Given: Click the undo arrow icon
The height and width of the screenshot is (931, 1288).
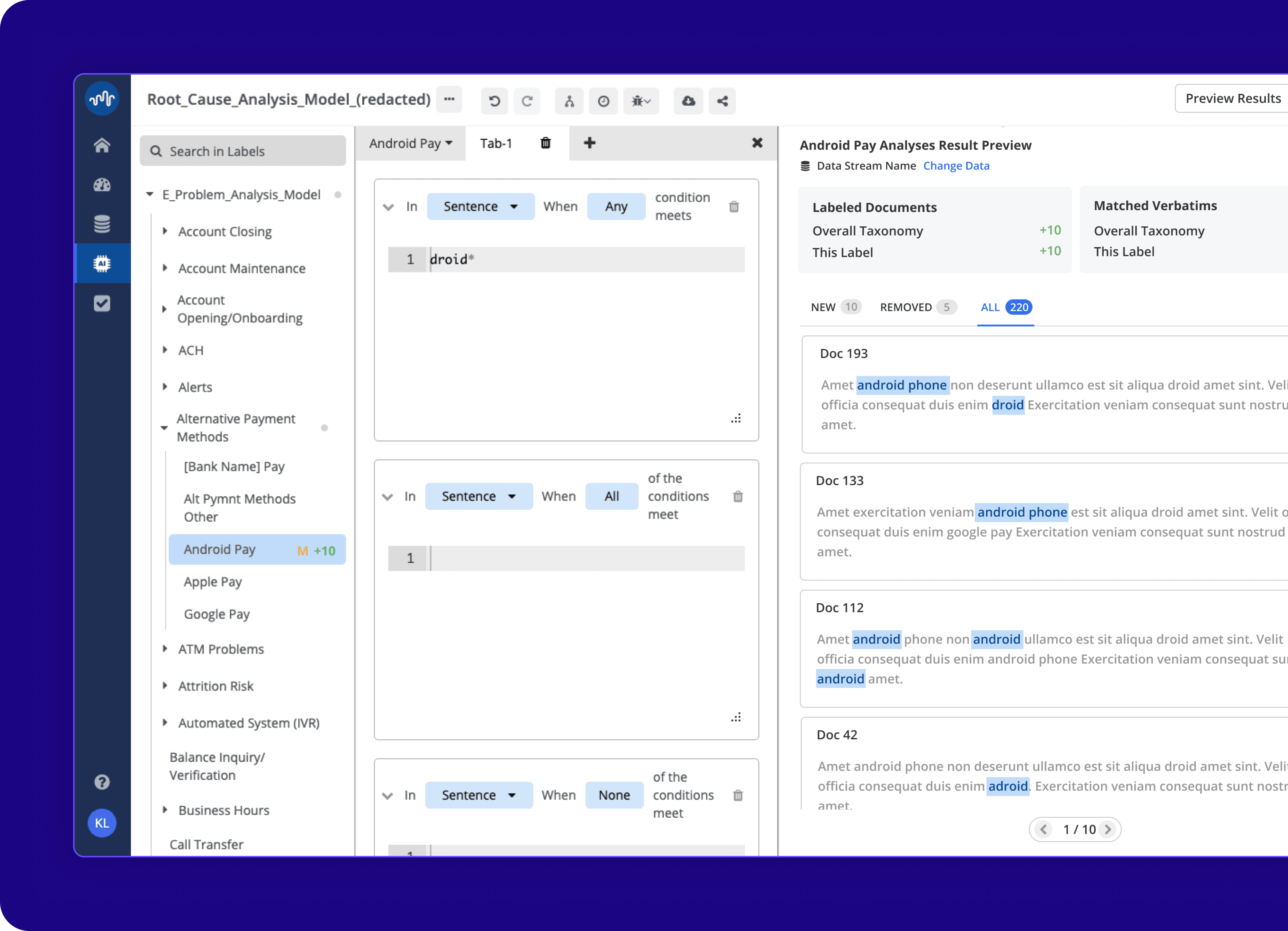Looking at the screenshot, I should pos(494,101).
